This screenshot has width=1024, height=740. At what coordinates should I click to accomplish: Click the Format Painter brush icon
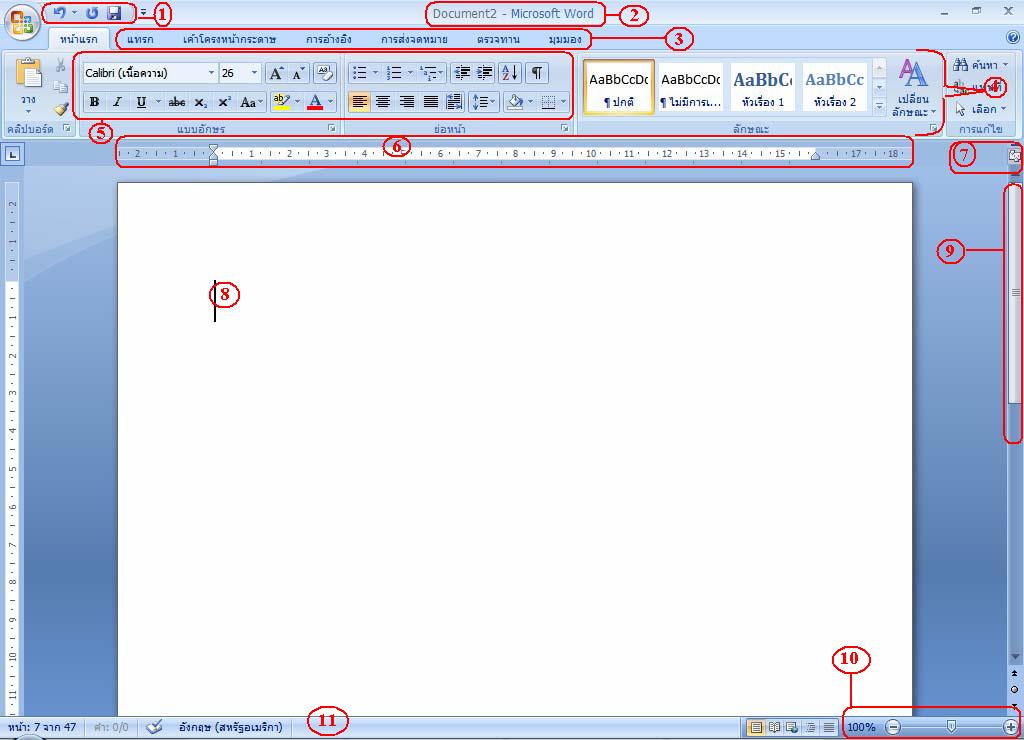61,109
